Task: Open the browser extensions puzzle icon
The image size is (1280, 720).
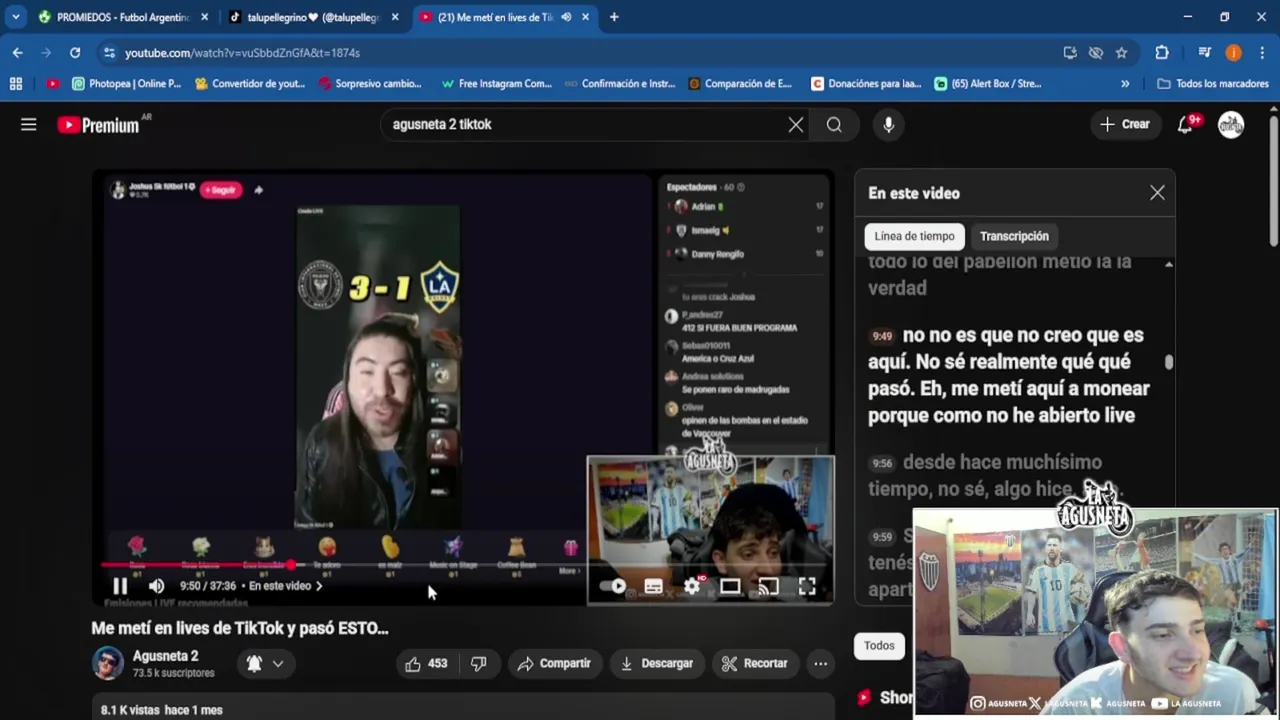Action: 1161,52
